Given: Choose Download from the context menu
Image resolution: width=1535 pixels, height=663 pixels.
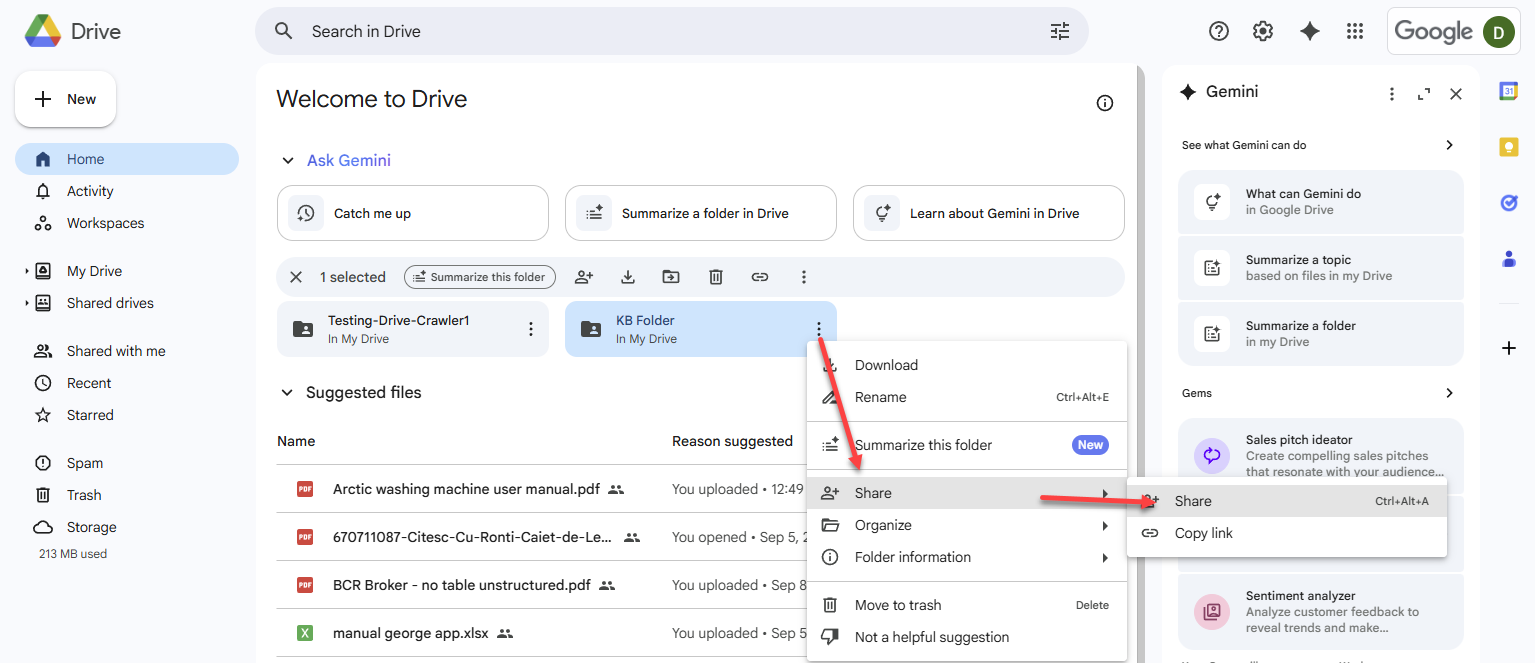Looking at the screenshot, I should tap(967, 365).
